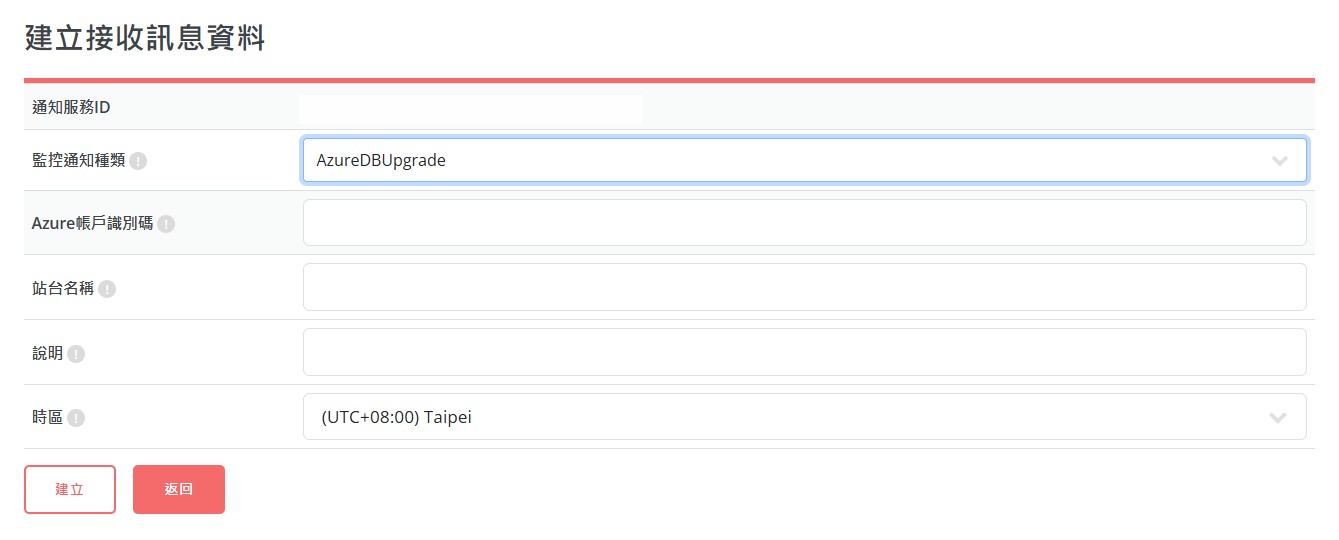Focus the Azure帳戶識別碼 text input
Viewport: 1339px width, 540px height.
(x=804, y=223)
